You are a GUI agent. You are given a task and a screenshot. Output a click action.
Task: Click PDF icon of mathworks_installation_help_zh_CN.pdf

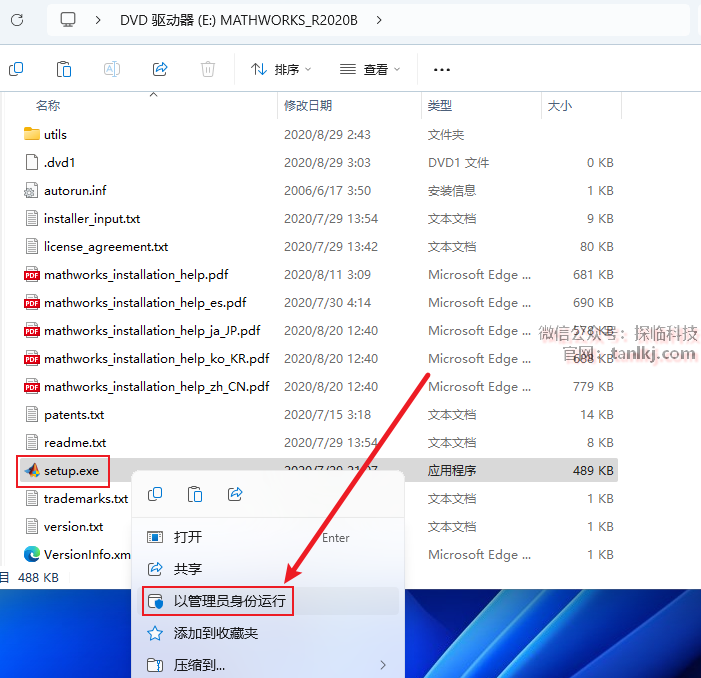pos(32,387)
